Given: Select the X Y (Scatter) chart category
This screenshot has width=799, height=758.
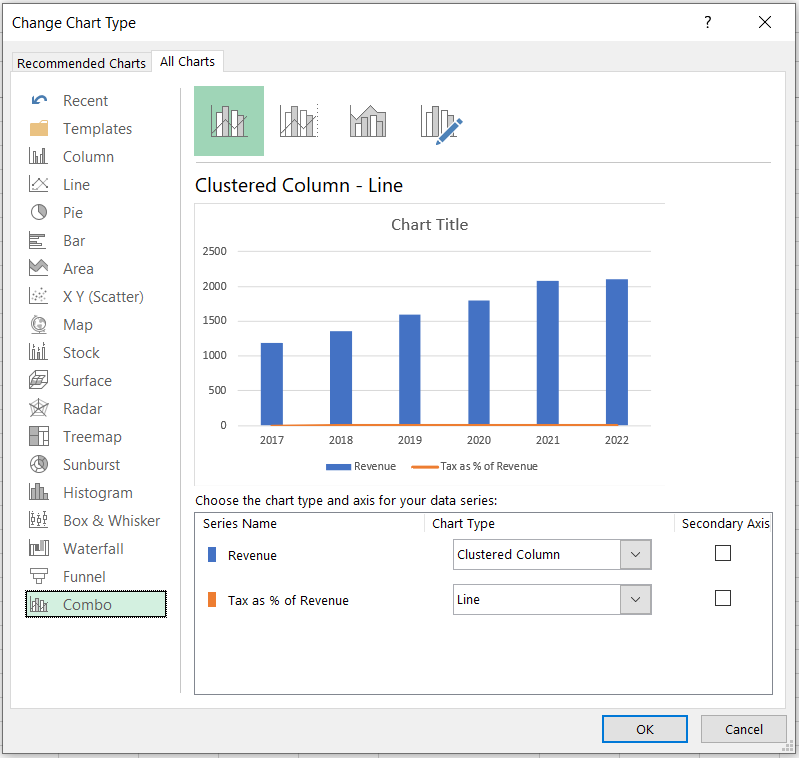Looking at the screenshot, I should pos(102,297).
